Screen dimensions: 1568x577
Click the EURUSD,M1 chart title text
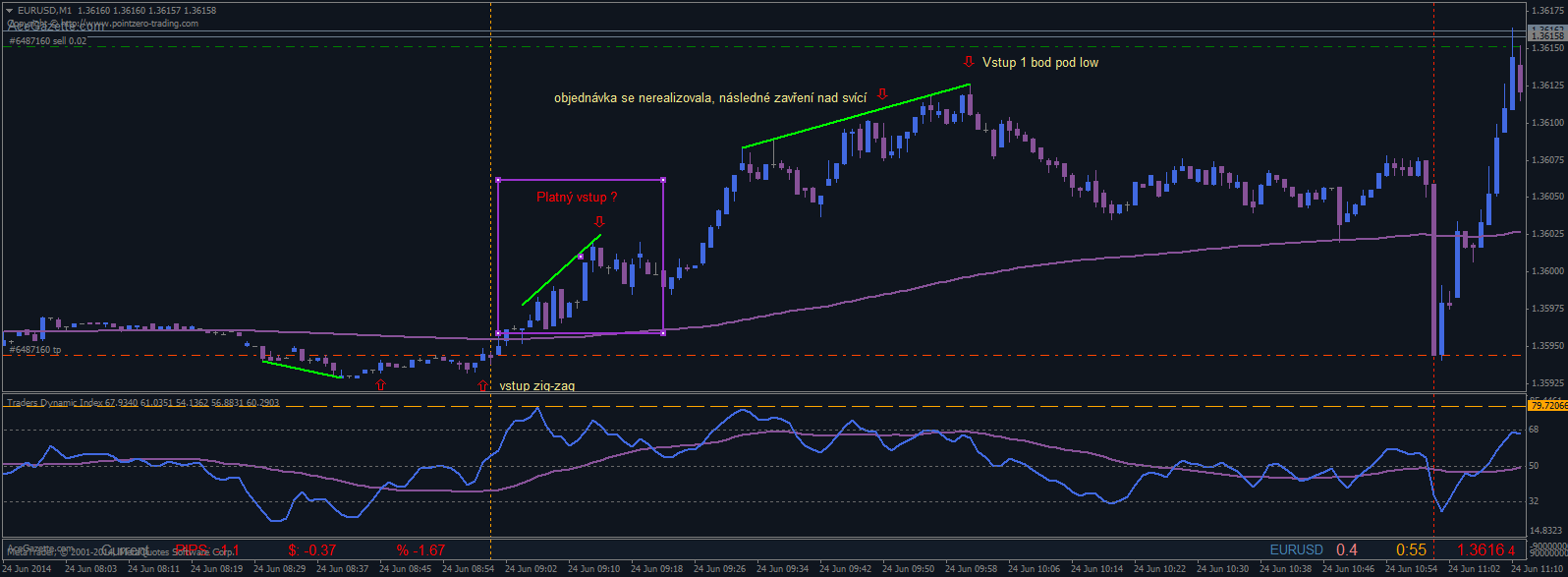click(44, 10)
